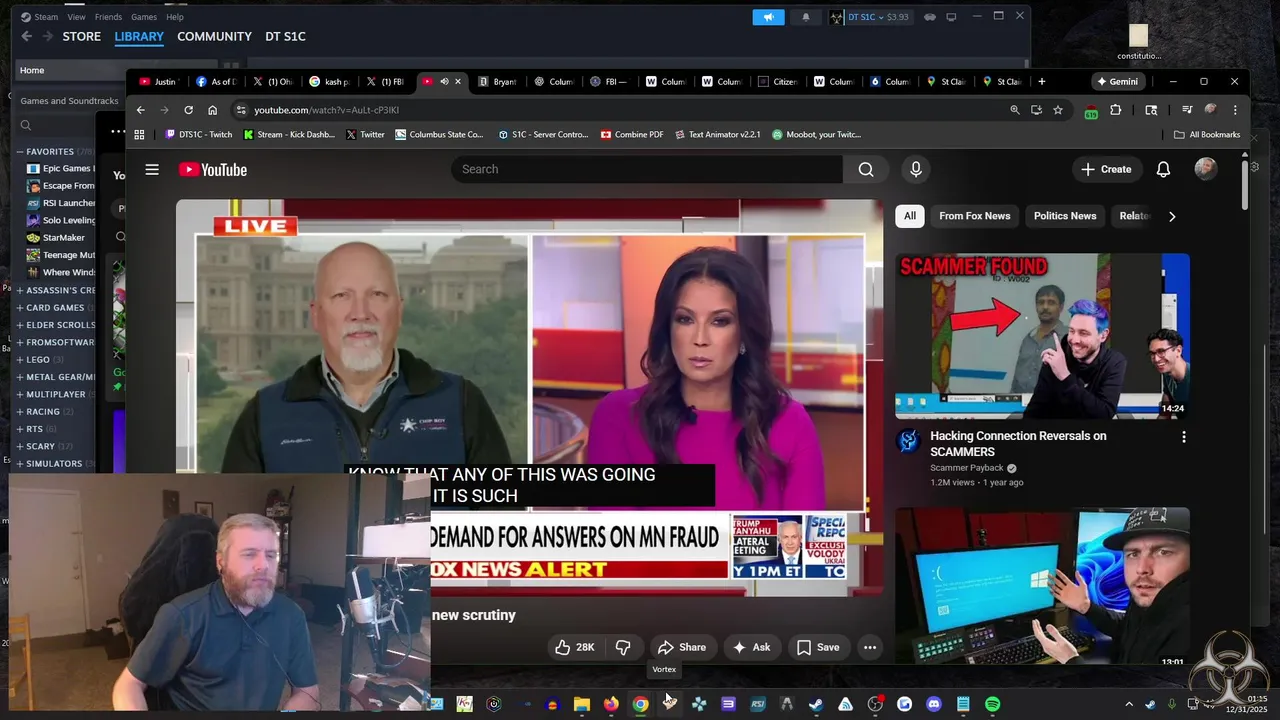Submit the YouTube search magnifier button
Screen dimensions: 1280x720
pyautogui.click(x=866, y=169)
